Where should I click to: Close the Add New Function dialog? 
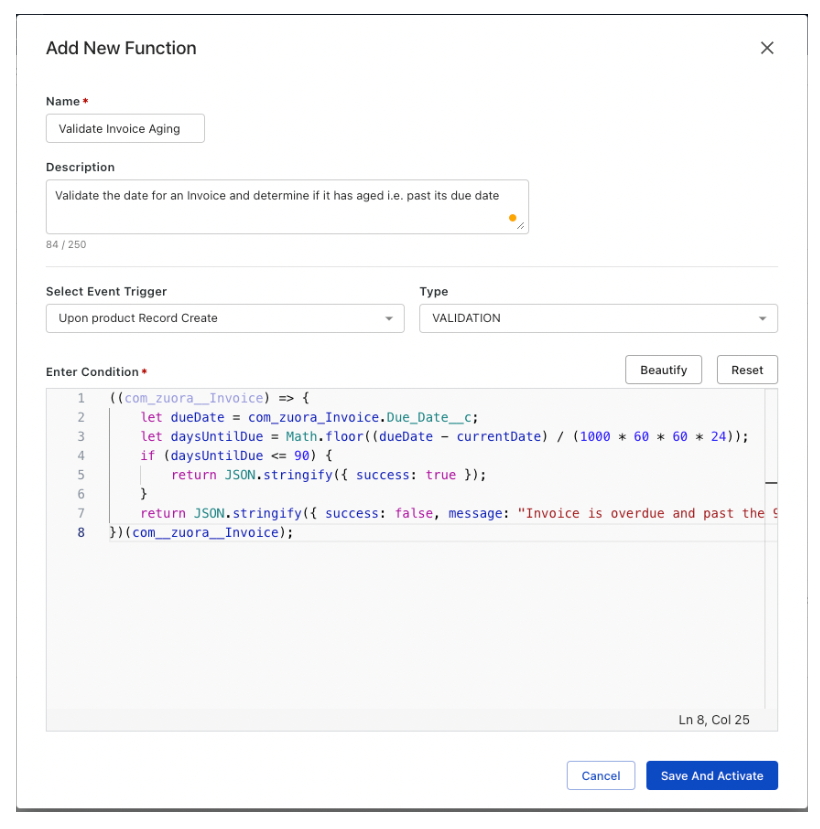click(x=767, y=47)
